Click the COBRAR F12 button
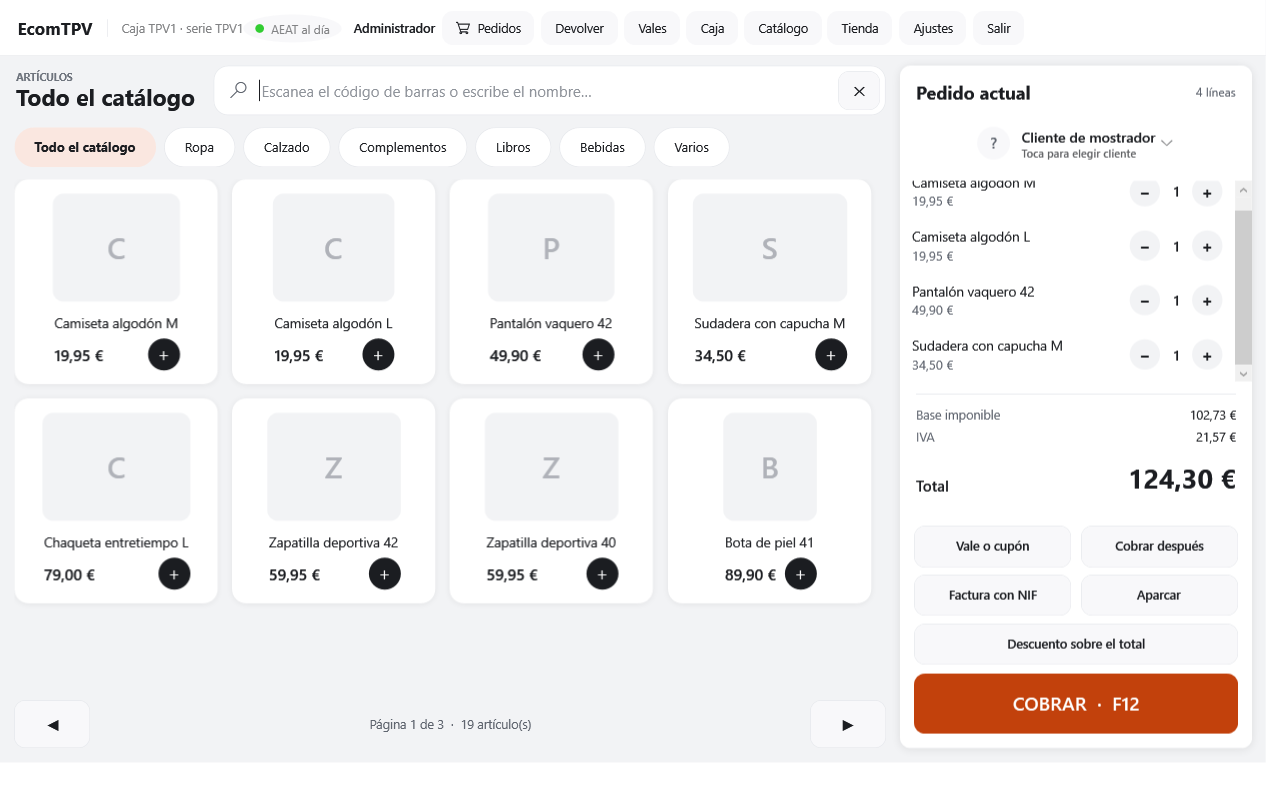This screenshot has width=1280, height=800. 1076,704
